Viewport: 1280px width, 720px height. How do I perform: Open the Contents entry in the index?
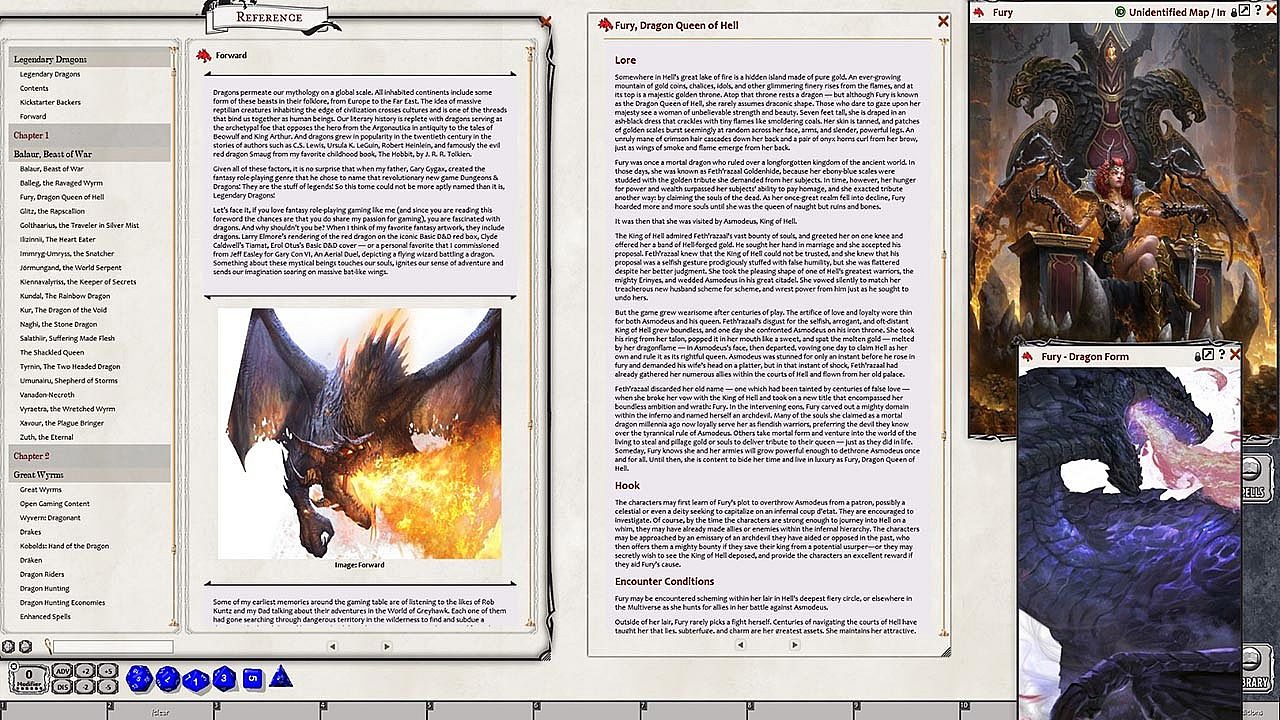[x=34, y=88]
